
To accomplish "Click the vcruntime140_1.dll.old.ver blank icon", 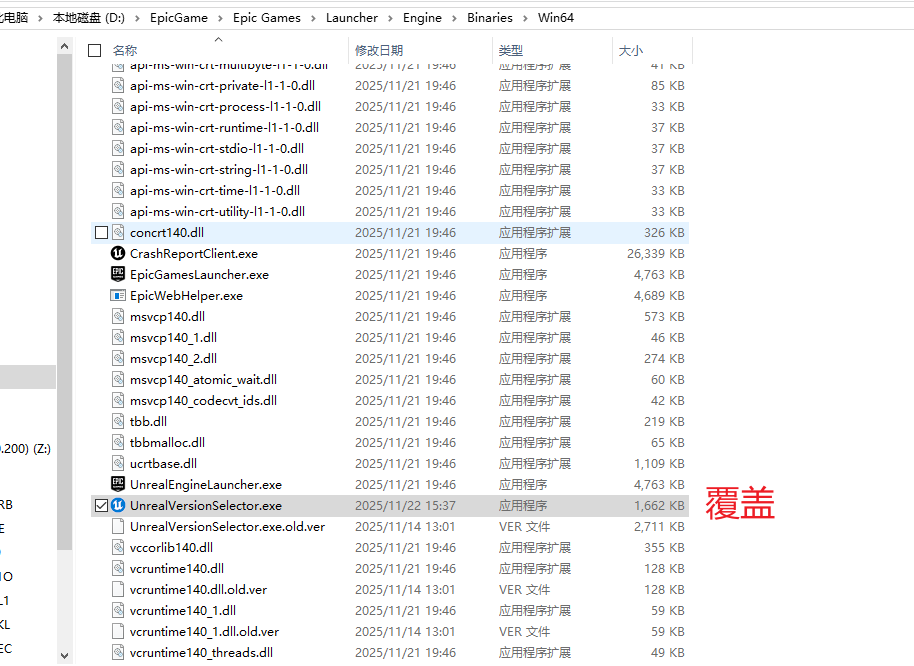I will click(118, 631).
